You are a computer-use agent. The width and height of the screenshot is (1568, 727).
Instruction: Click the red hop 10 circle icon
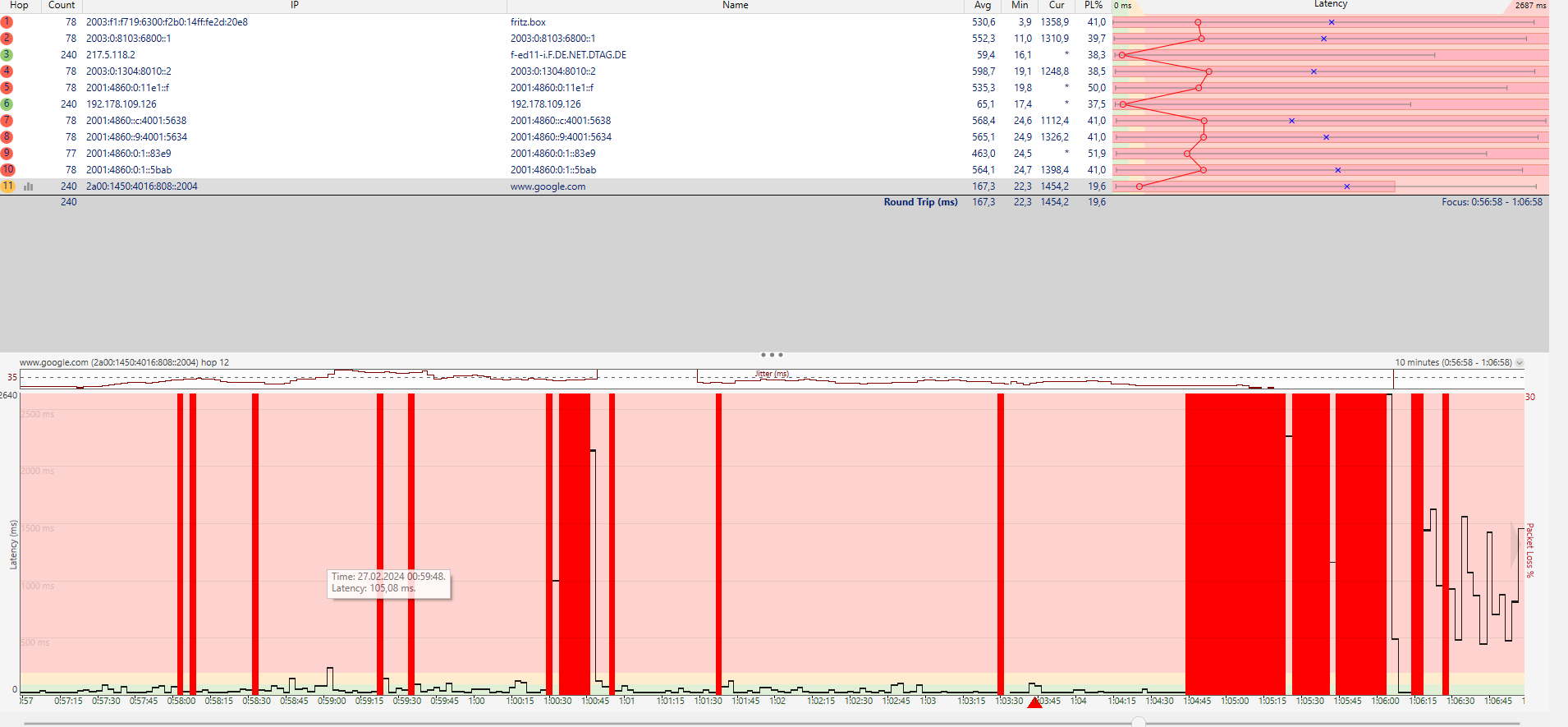tap(7, 170)
